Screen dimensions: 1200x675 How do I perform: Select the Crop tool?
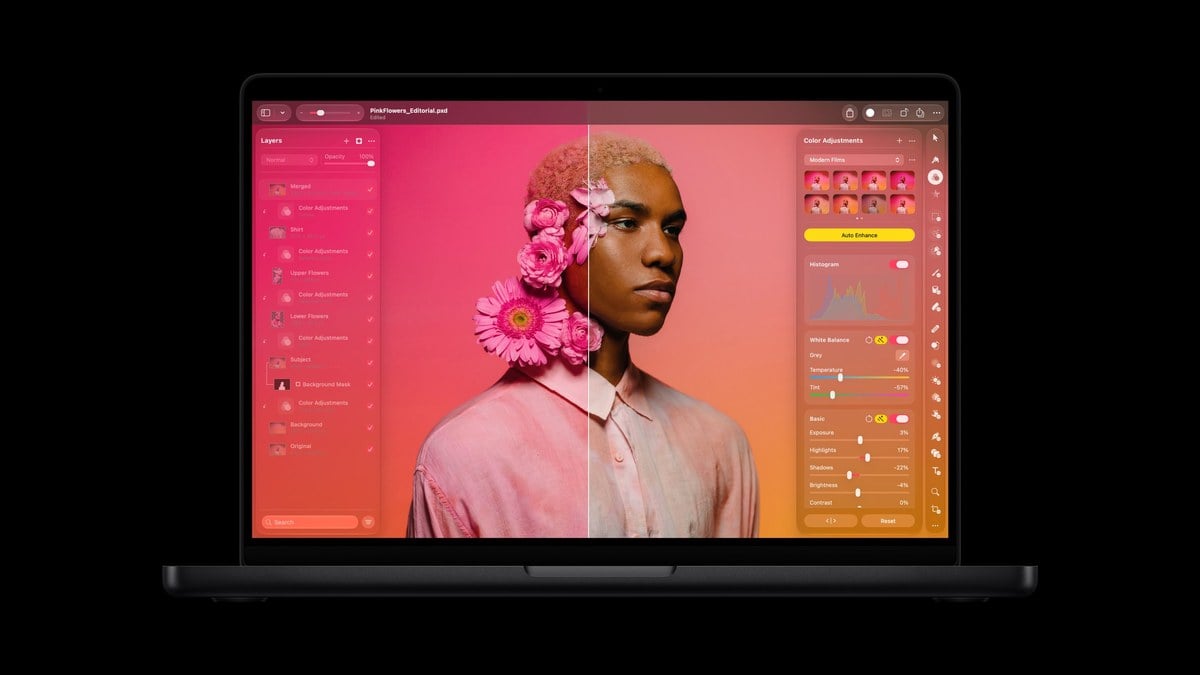click(935, 510)
